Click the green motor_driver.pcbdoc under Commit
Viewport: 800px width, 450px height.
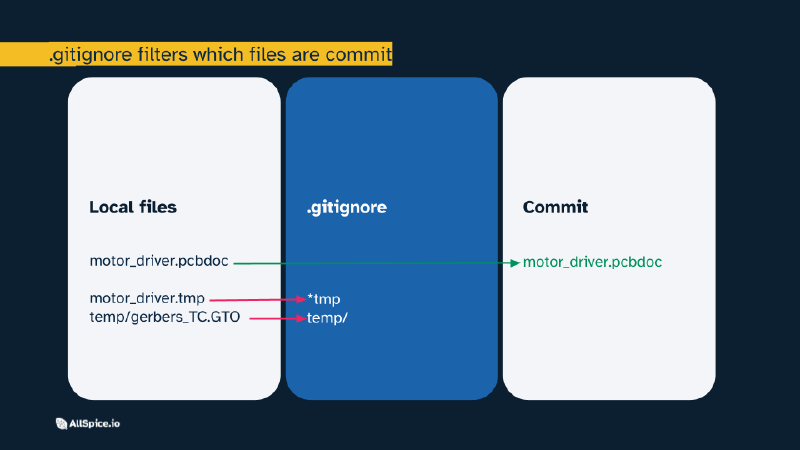[593, 263]
